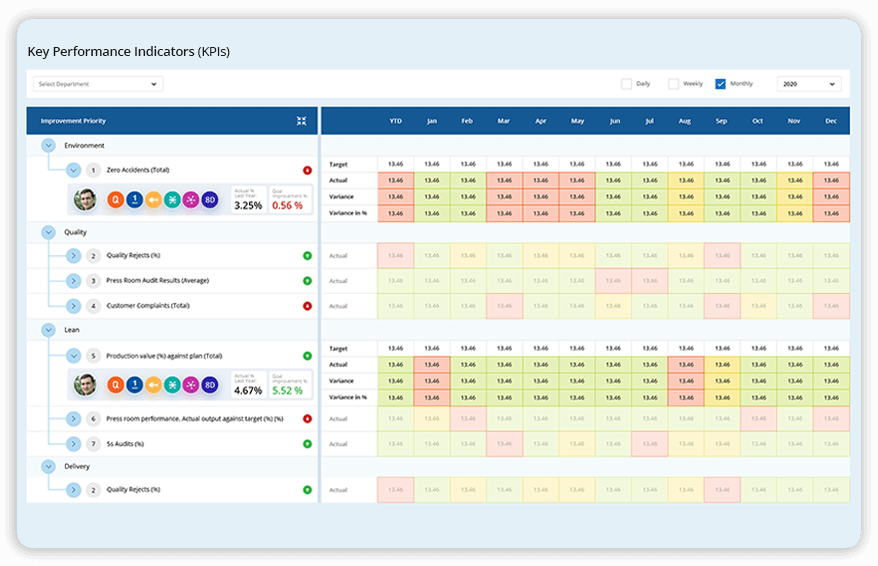Enable the Daily checkbox
Image resolution: width=878 pixels, height=566 pixels.
click(627, 84)
